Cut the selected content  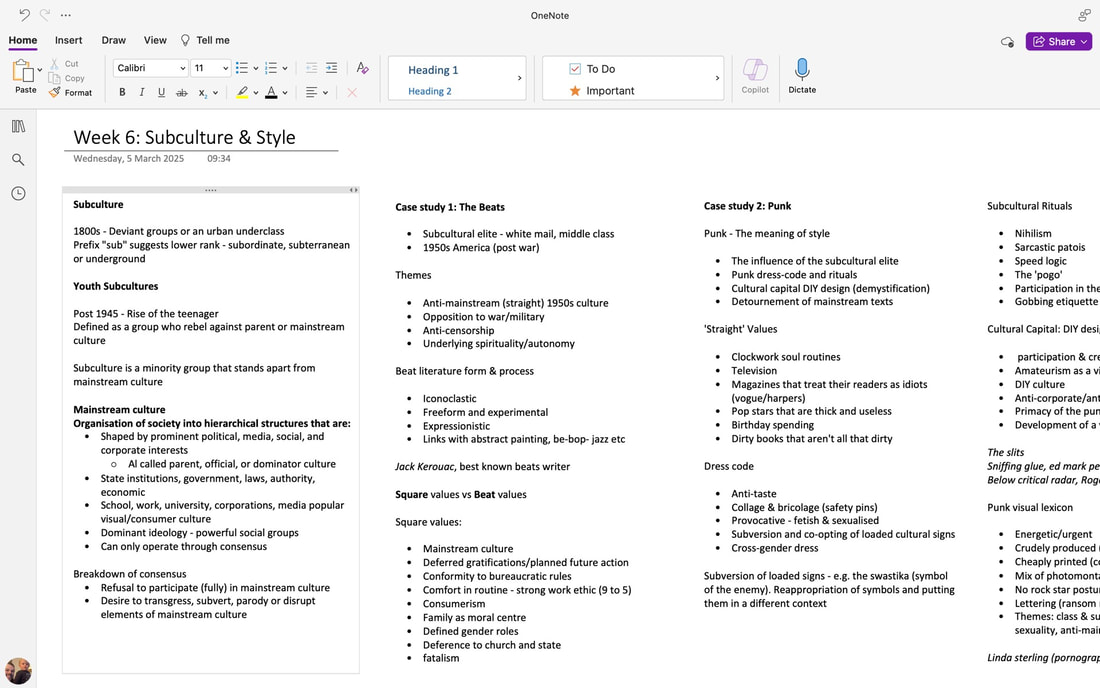pyautogui.click(x=65, y=64)
